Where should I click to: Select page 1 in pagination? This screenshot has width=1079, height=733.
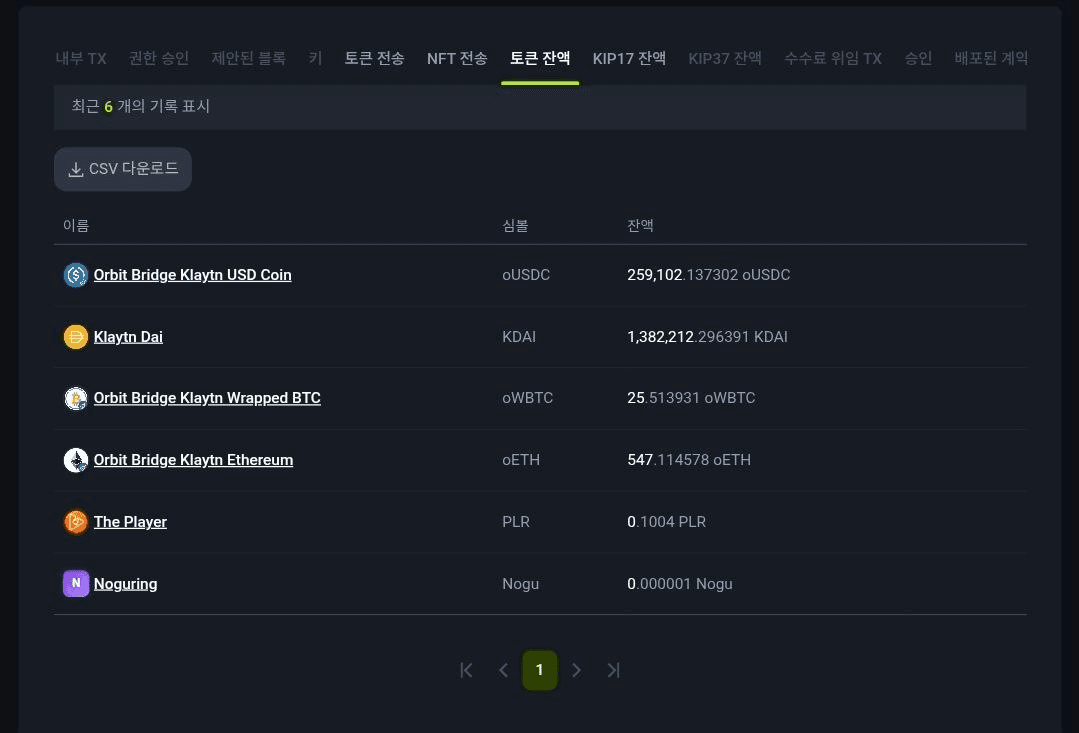coord(540,670)
